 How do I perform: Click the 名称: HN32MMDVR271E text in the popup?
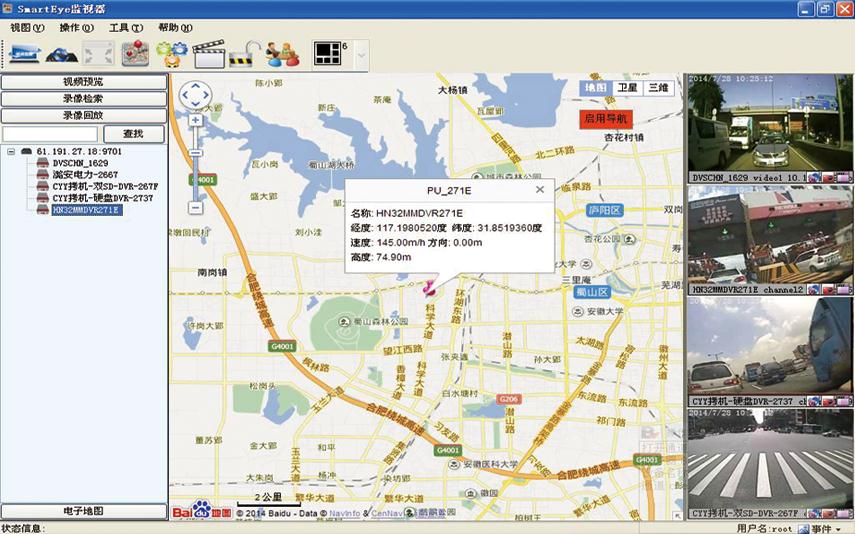pyautogui.click(x=406, y=213)
